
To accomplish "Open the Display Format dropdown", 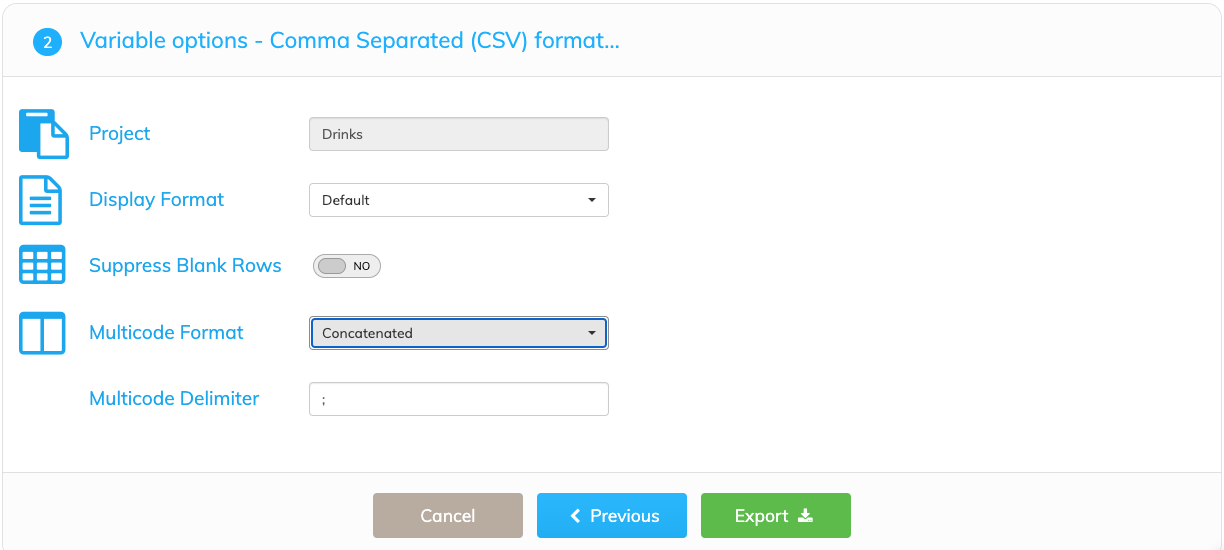I will (459, 200).
